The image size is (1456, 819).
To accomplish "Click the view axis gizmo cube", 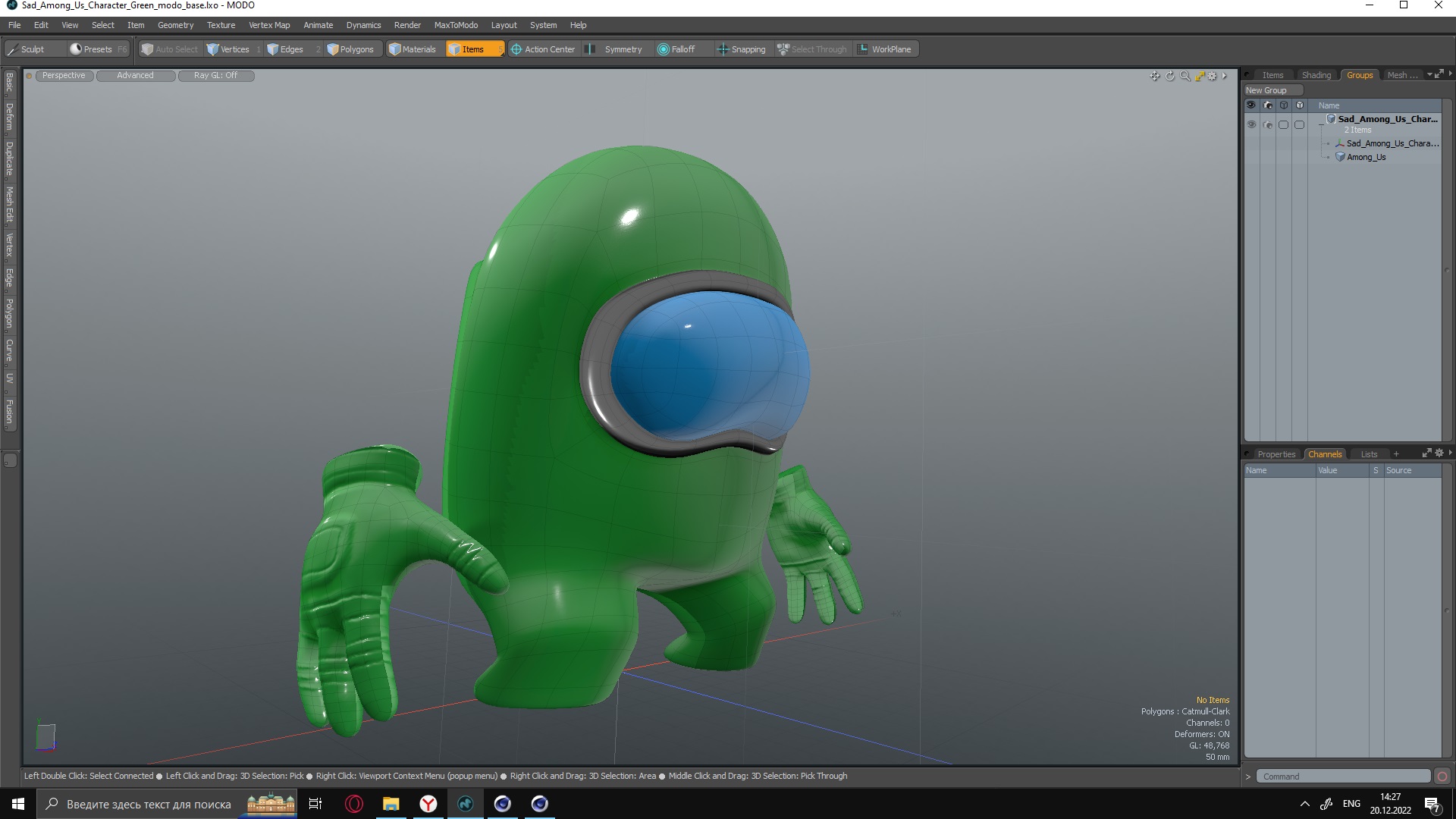I will [x=46, y=736].
